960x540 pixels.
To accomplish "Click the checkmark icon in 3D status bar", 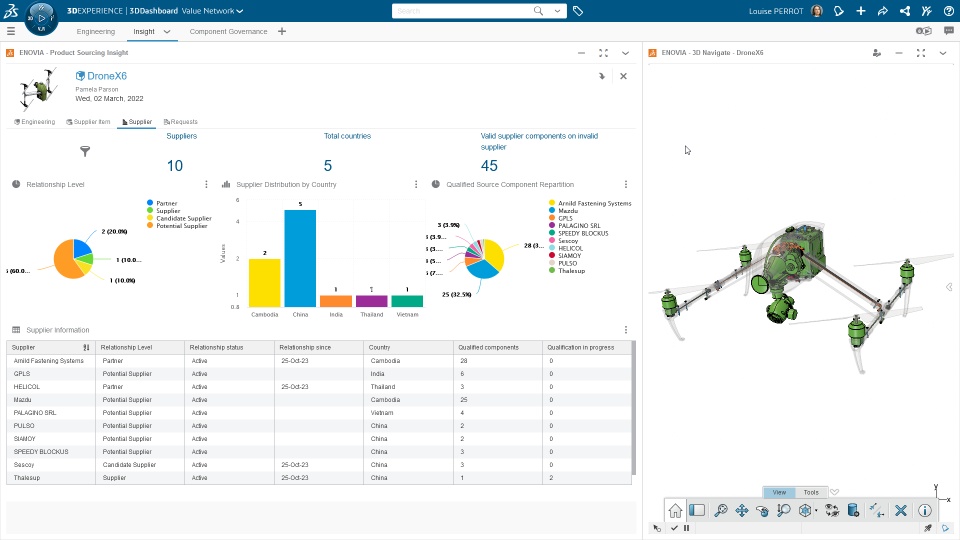I will point(674,528).
